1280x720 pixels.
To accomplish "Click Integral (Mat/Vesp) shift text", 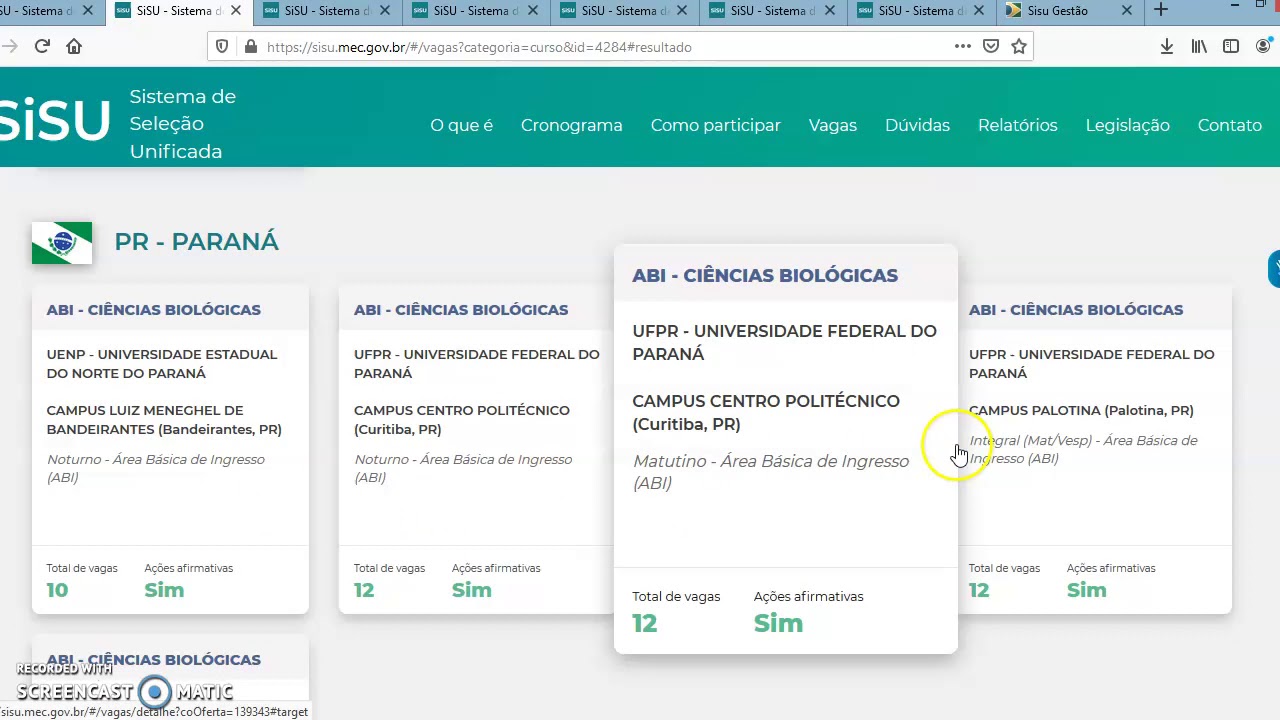I will [1083, 449].
